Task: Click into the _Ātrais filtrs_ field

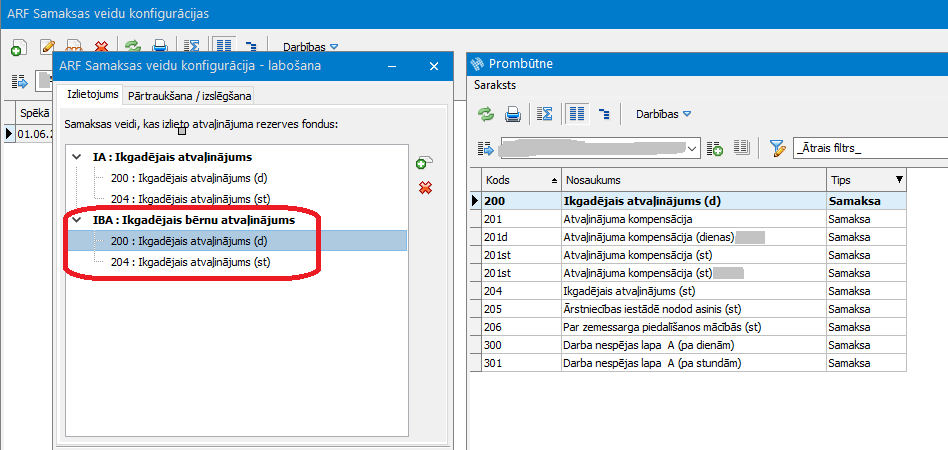Action: pos(871,148)
